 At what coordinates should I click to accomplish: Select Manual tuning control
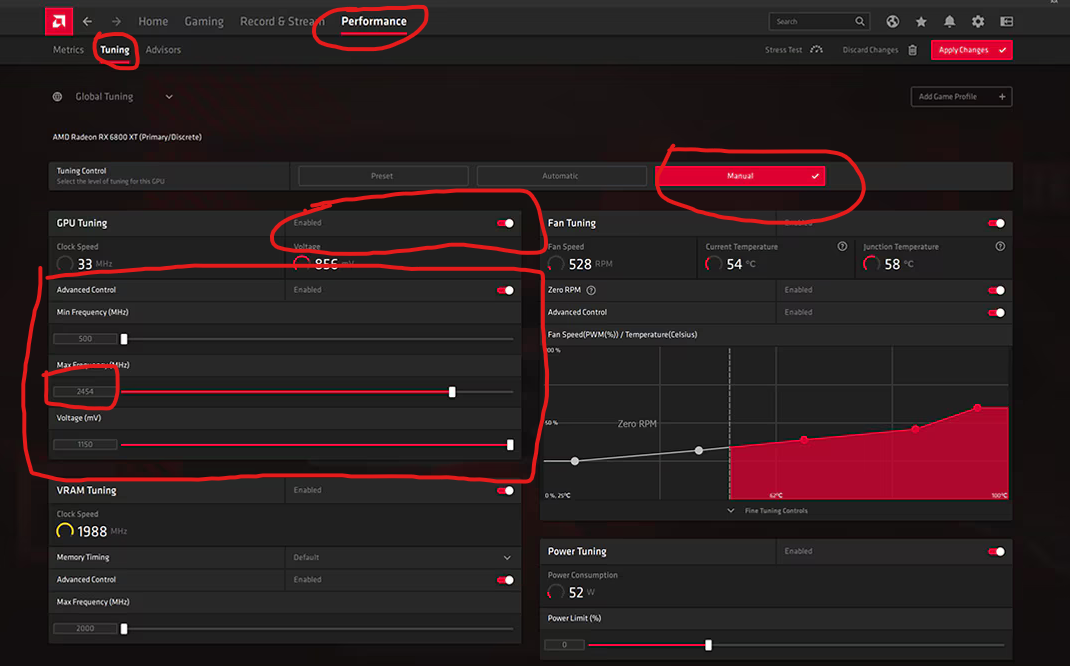[x=740, y=176]
